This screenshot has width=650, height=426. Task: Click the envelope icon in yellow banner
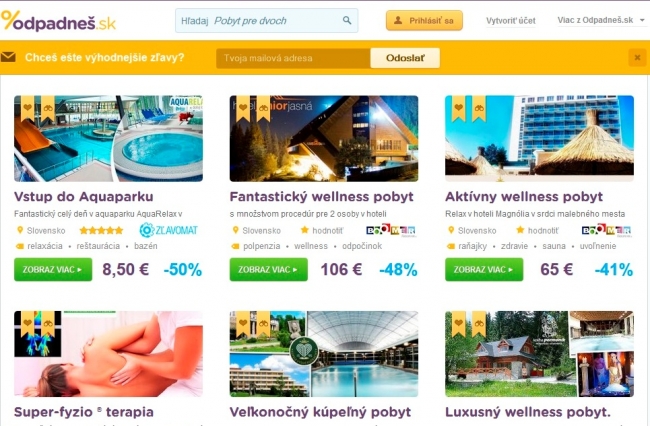click(x=8, y=57)
